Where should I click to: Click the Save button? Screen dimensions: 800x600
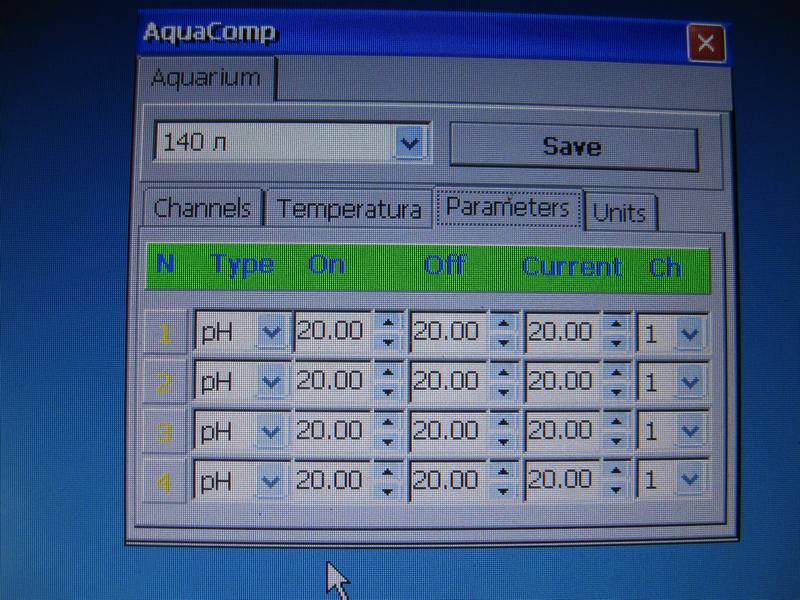pyautogui.click(x=572, y=147)
